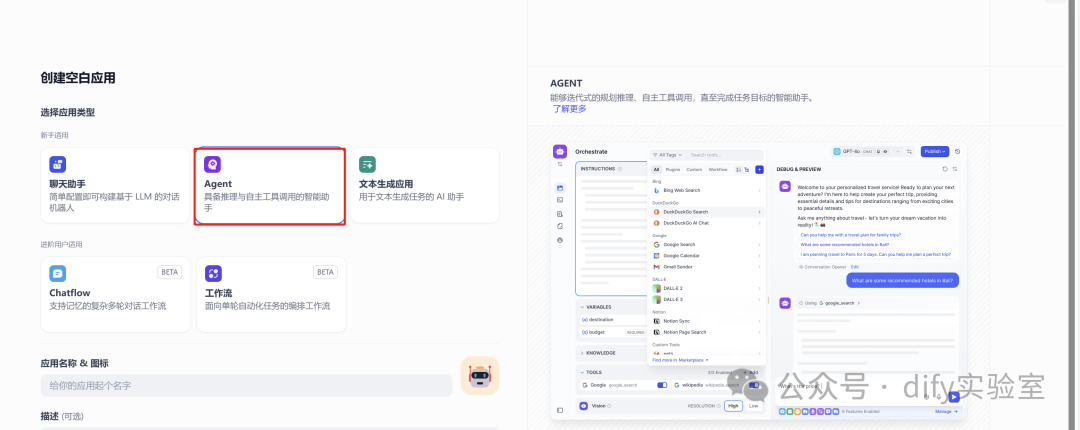Open the robot emoji app icon picker
1080x430 pixels.
(x=480, y=376)
